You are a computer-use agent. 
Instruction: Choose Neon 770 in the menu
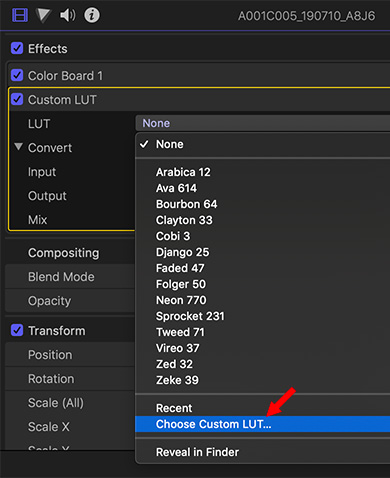(x=263, y=300)
